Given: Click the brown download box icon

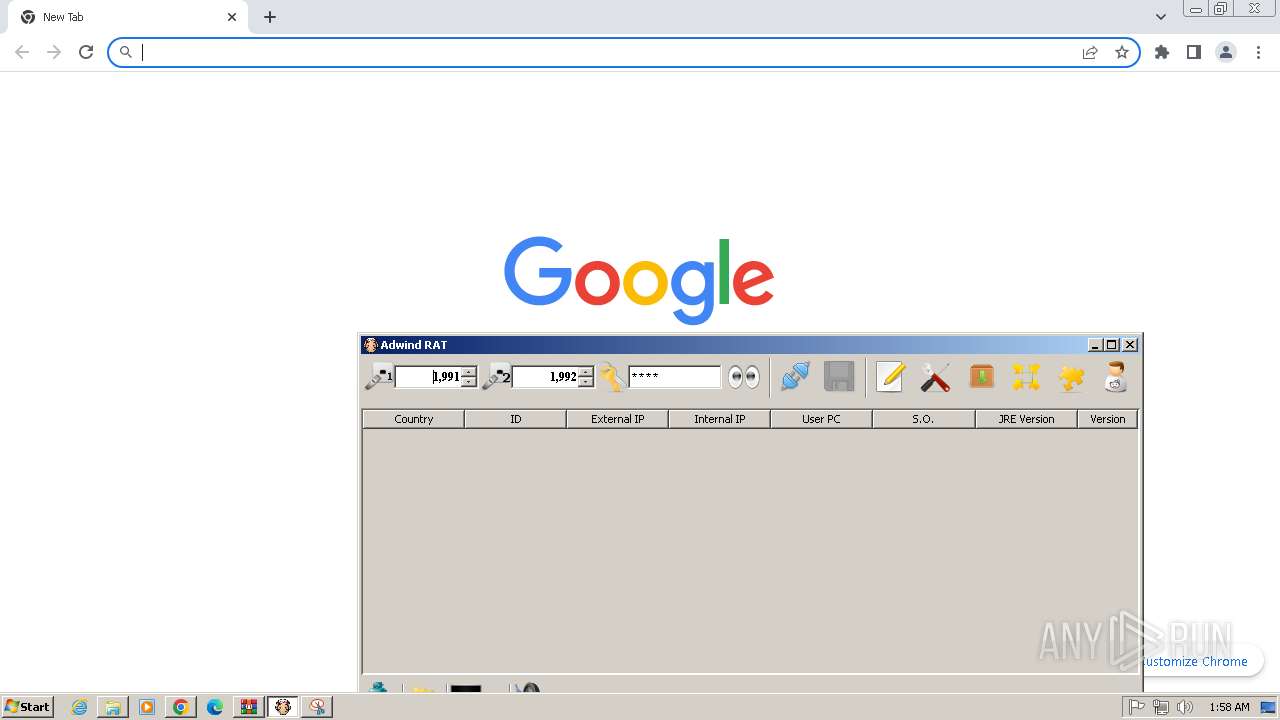Looking at the screenshot, I should (x=981, y=377).
